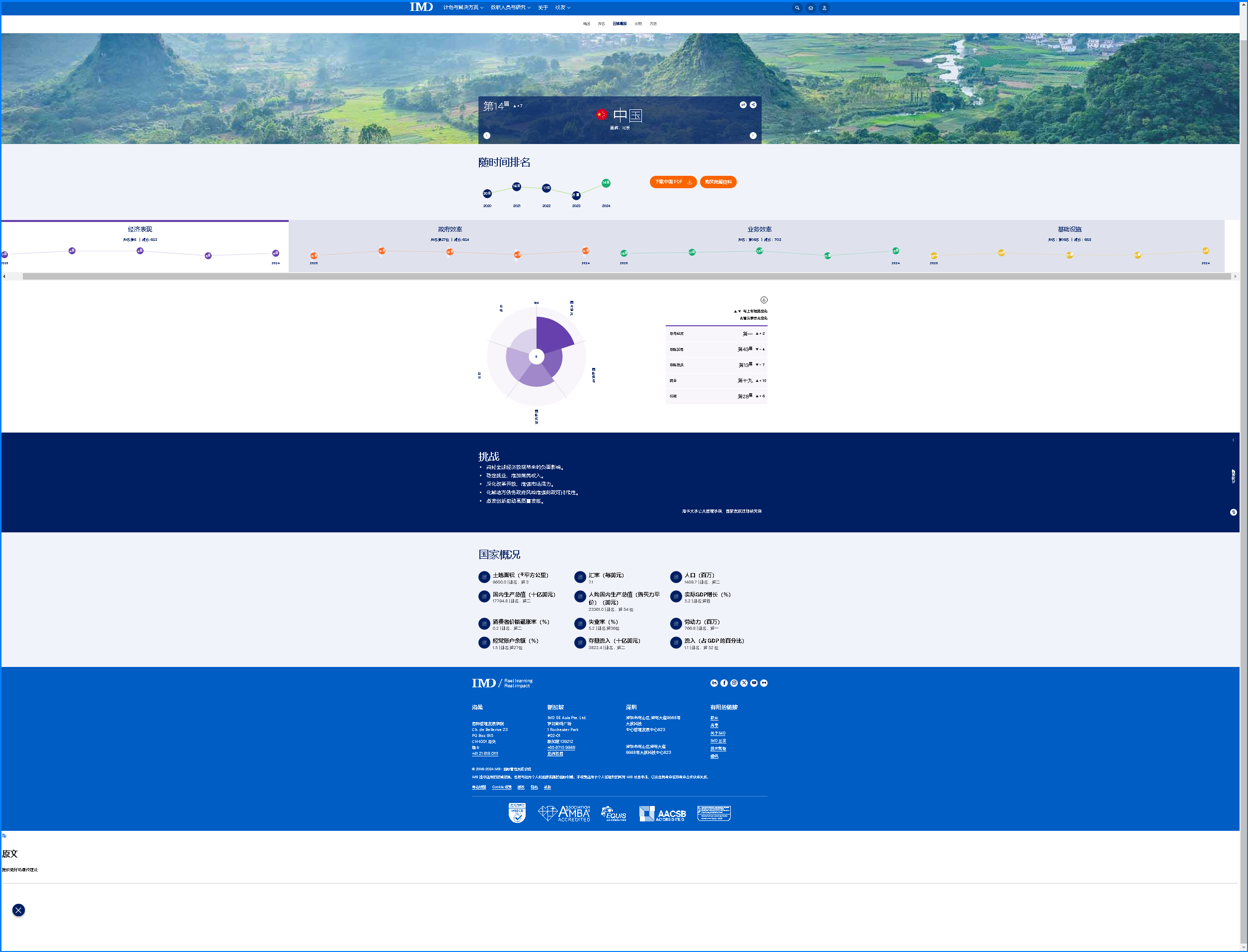This screenshot has height=952, width=1248.
Task: Select the 2024 ranking timeline point
Action: [606, 183]
